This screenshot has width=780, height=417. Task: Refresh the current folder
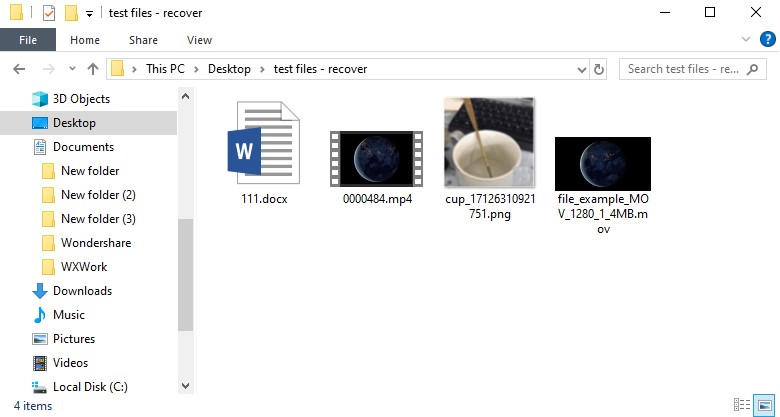tap(599, 70)
